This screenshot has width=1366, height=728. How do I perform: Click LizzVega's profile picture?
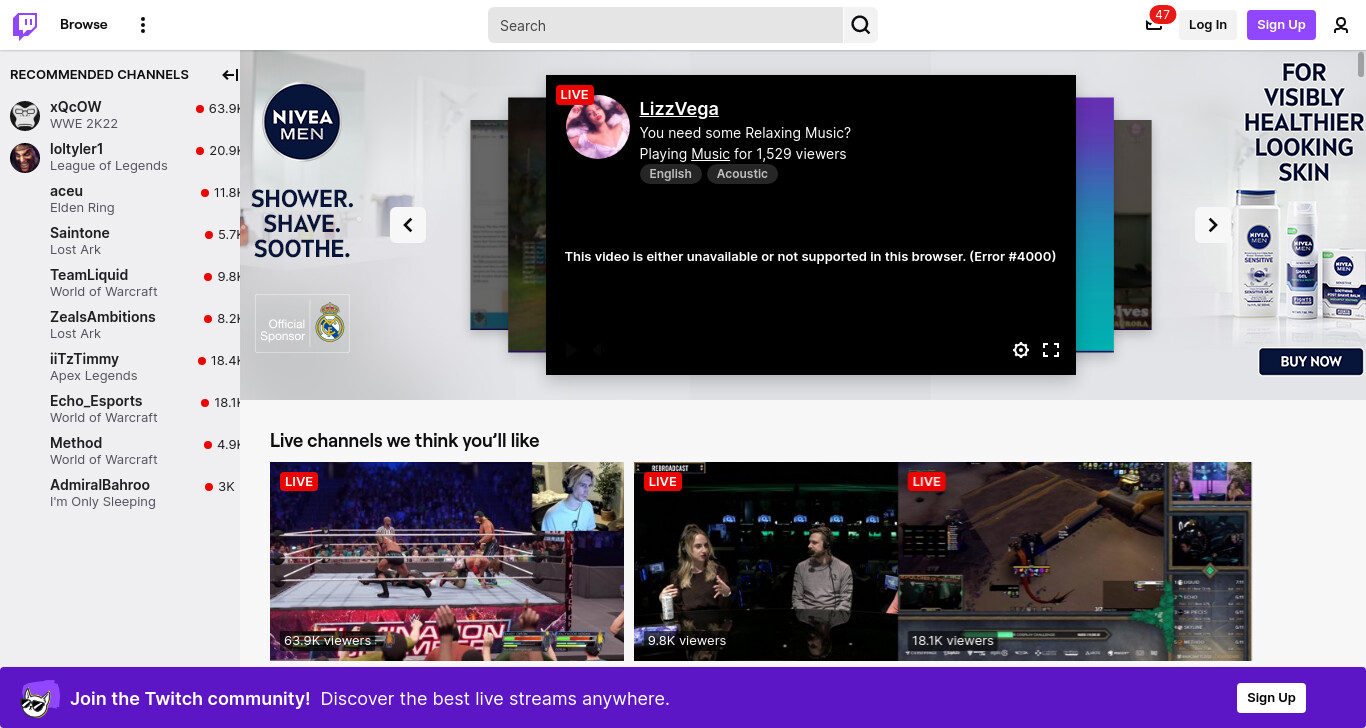coord(598,127)
